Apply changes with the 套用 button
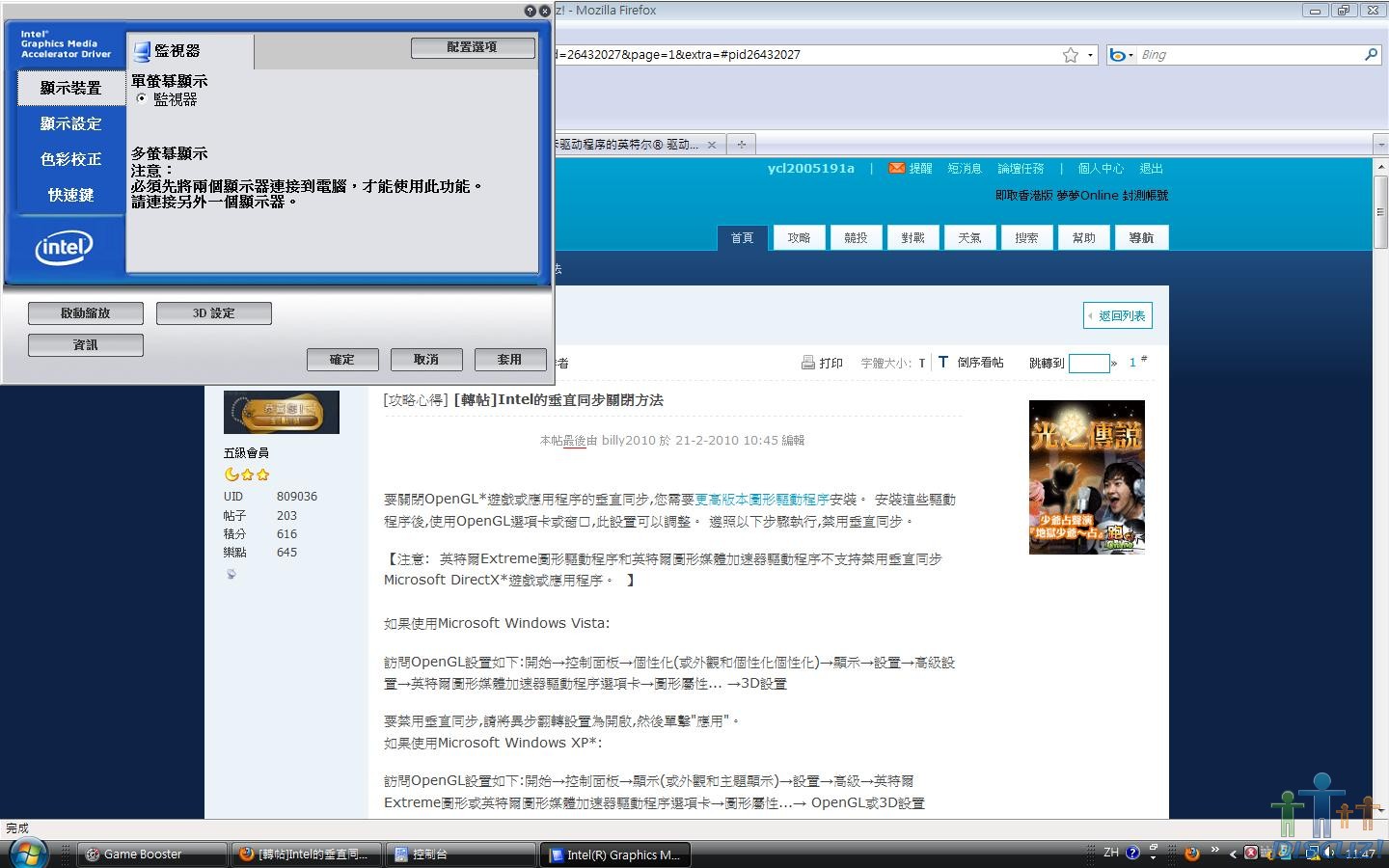 click(510, 360)
